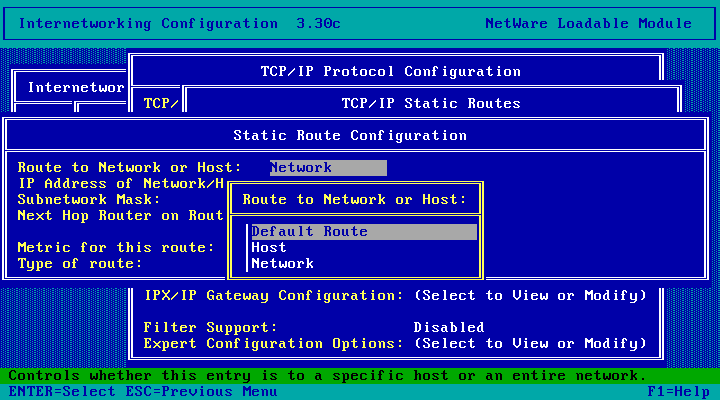Select 'IP Address of Network/H' field label
720x400 pixels.
(x=121, y=184)
